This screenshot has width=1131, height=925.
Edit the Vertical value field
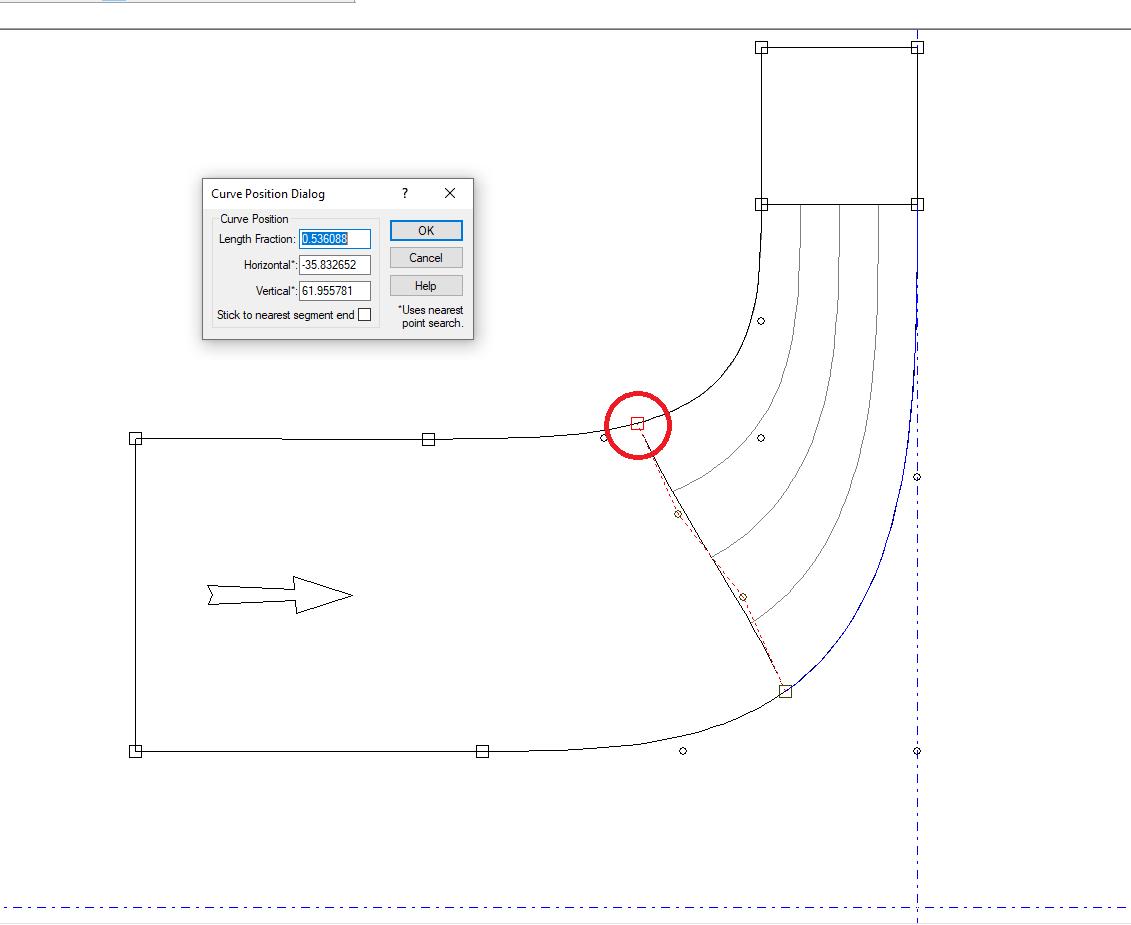pos(335,291)
